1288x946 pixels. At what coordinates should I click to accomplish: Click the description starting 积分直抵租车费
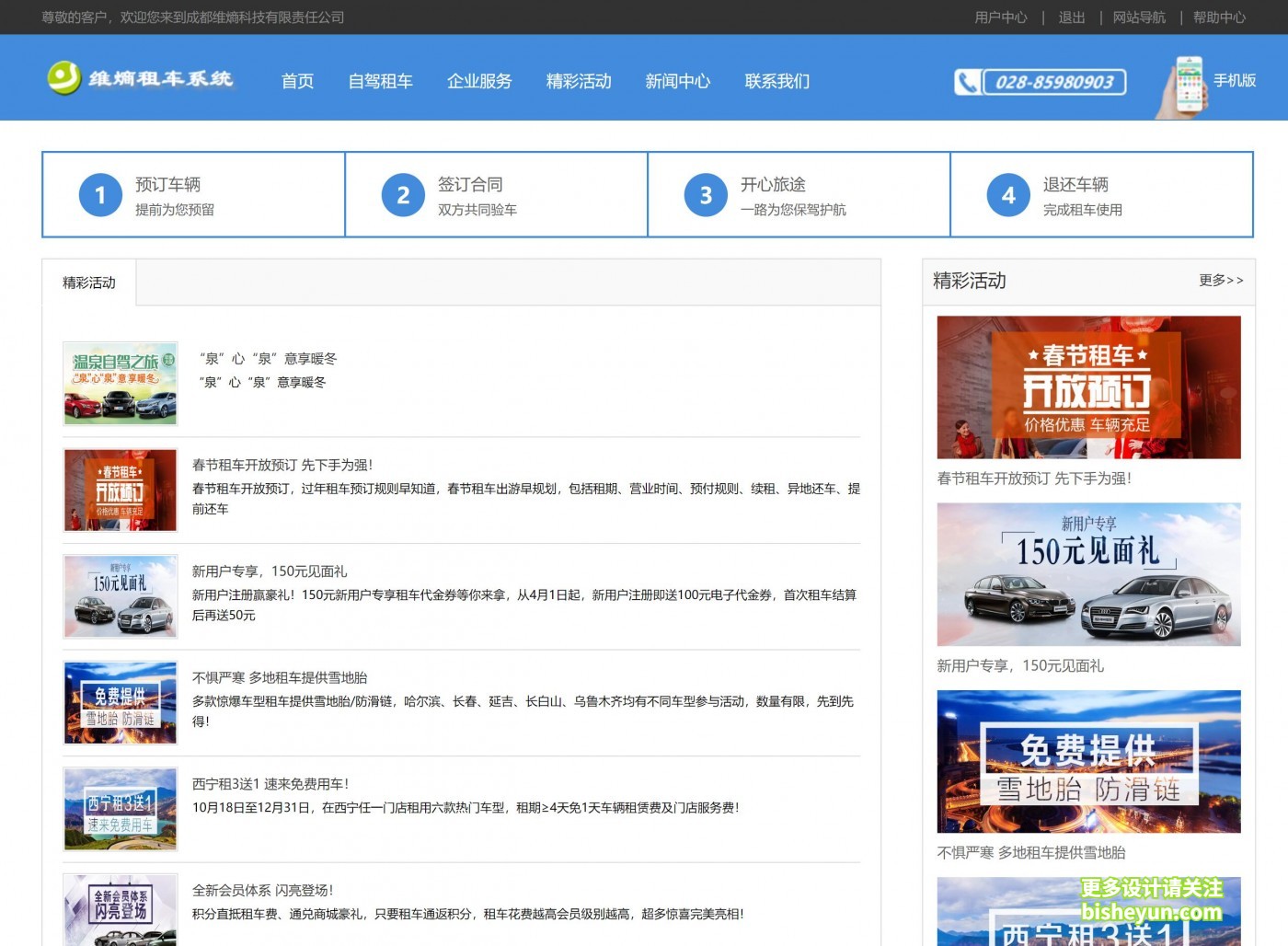[467, 914]
